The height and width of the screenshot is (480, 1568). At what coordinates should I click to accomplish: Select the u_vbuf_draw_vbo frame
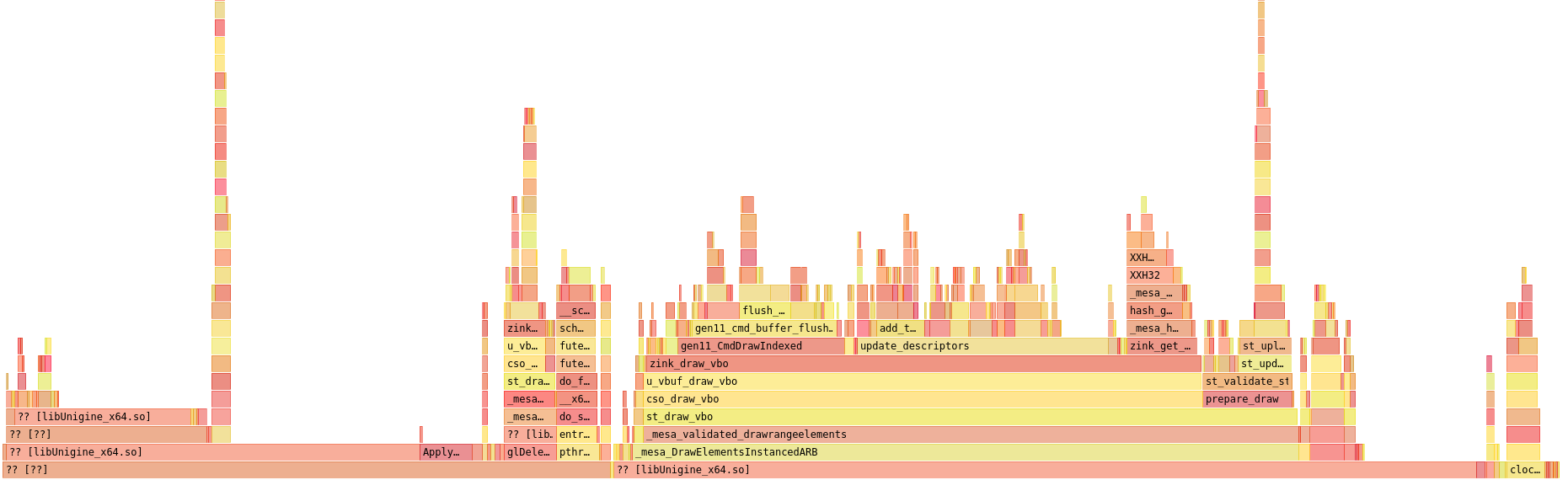(x=922, y=381)
